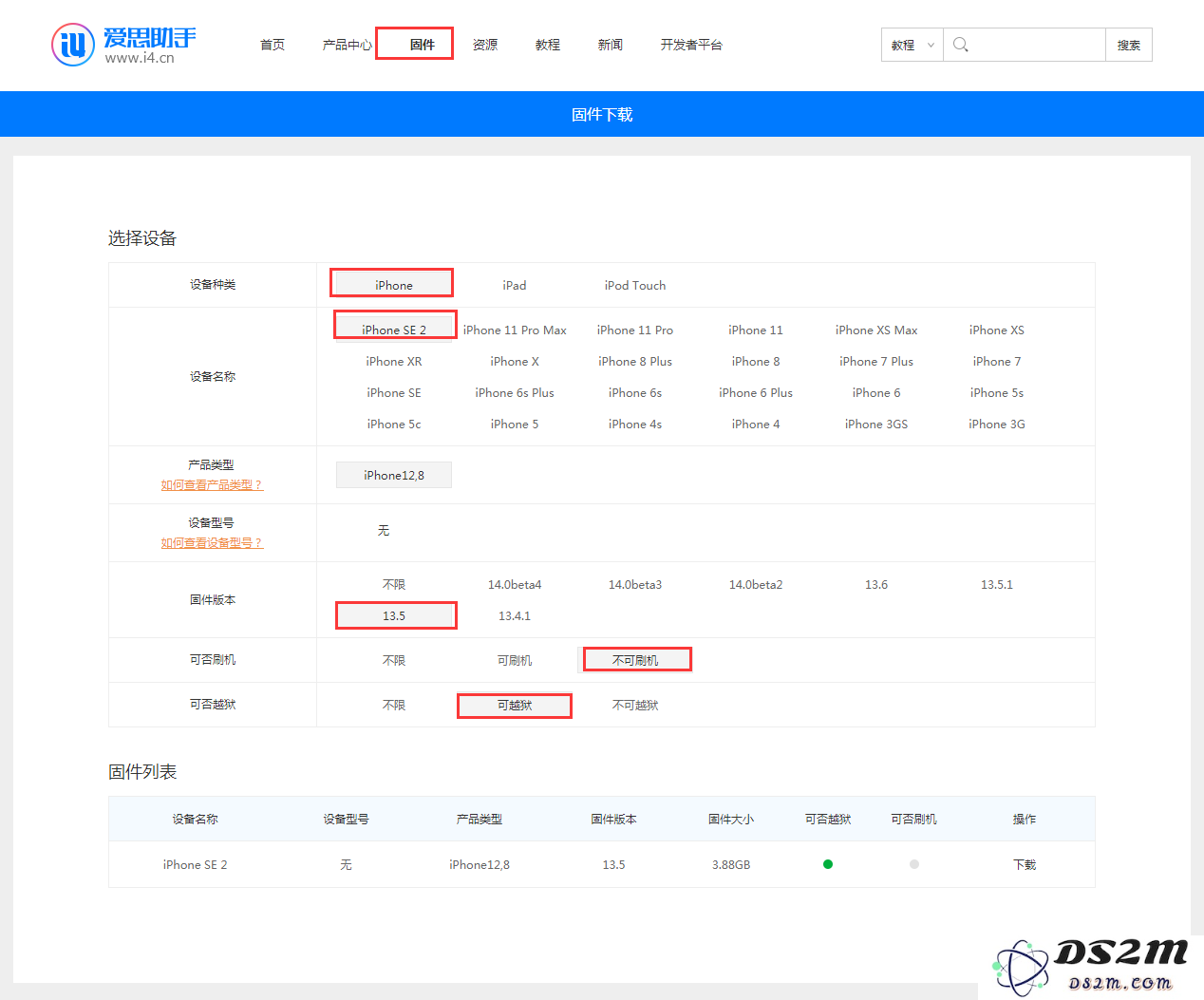The image size is (1204, 1000).
Task: Select 无 device model option
Action: coord(384,530)
